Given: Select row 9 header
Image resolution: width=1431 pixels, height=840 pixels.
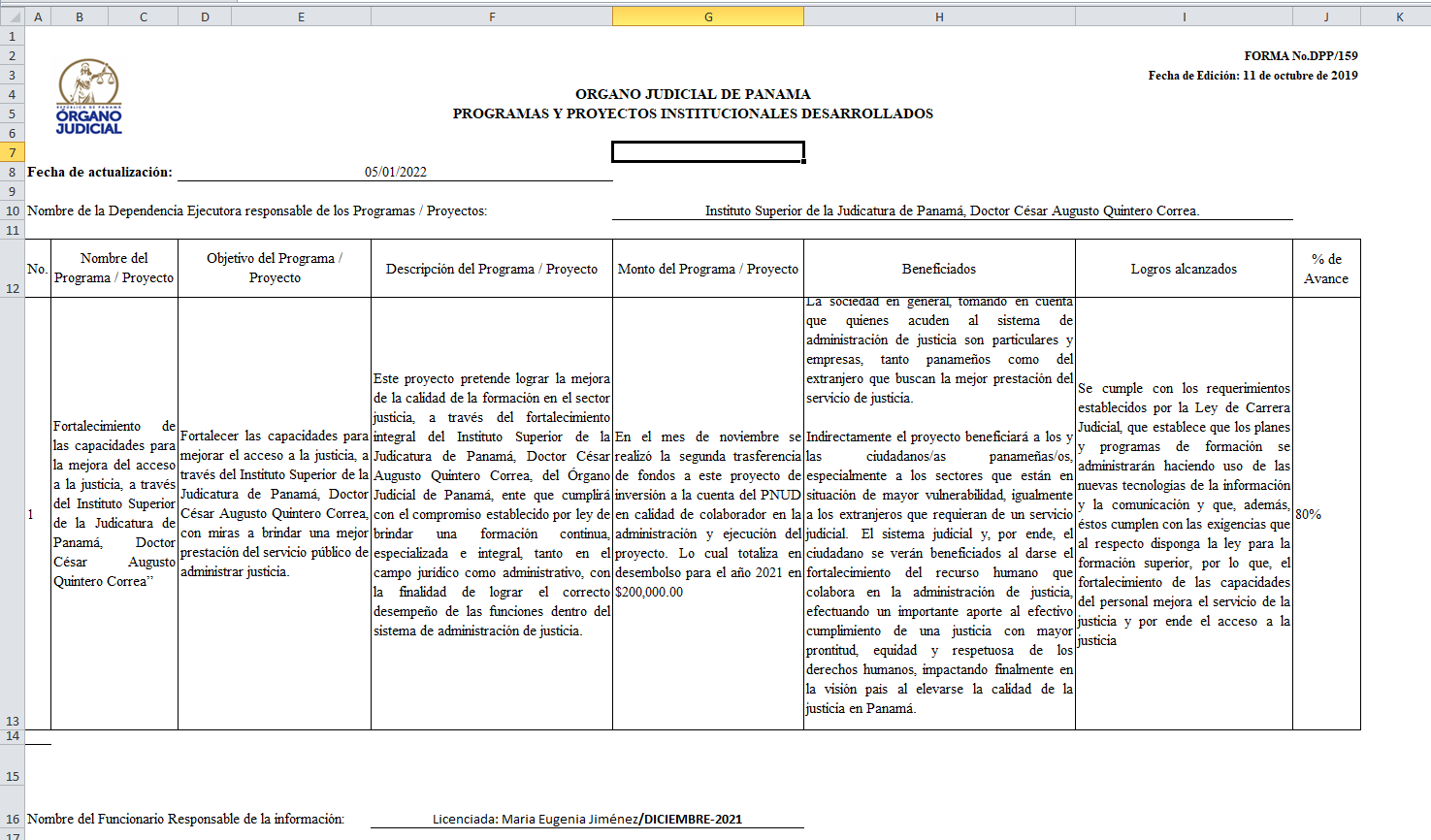Looking at the screenshot, I should (13, 191).
